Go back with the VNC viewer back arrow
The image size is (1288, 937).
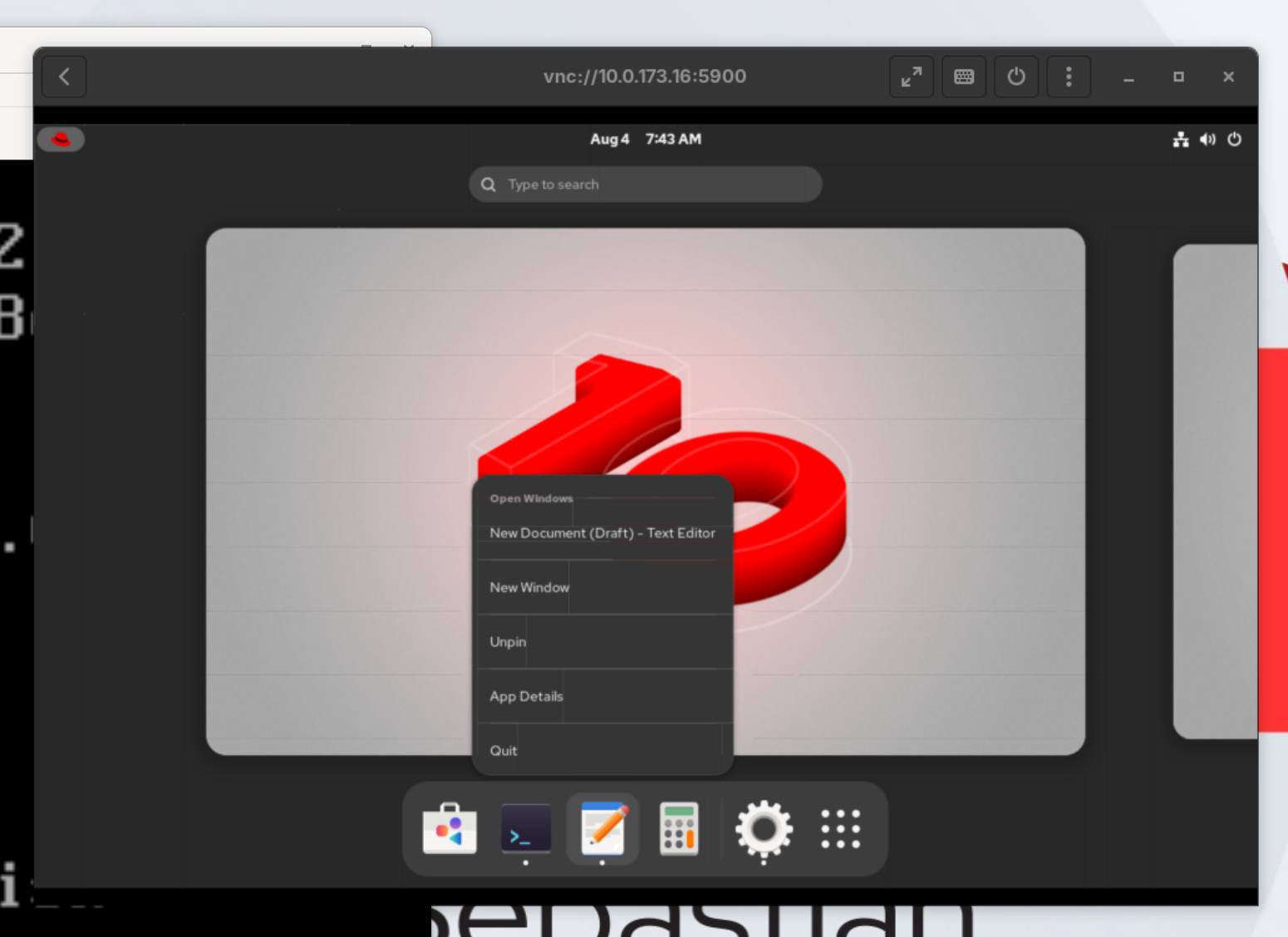[x=64, y=77]
